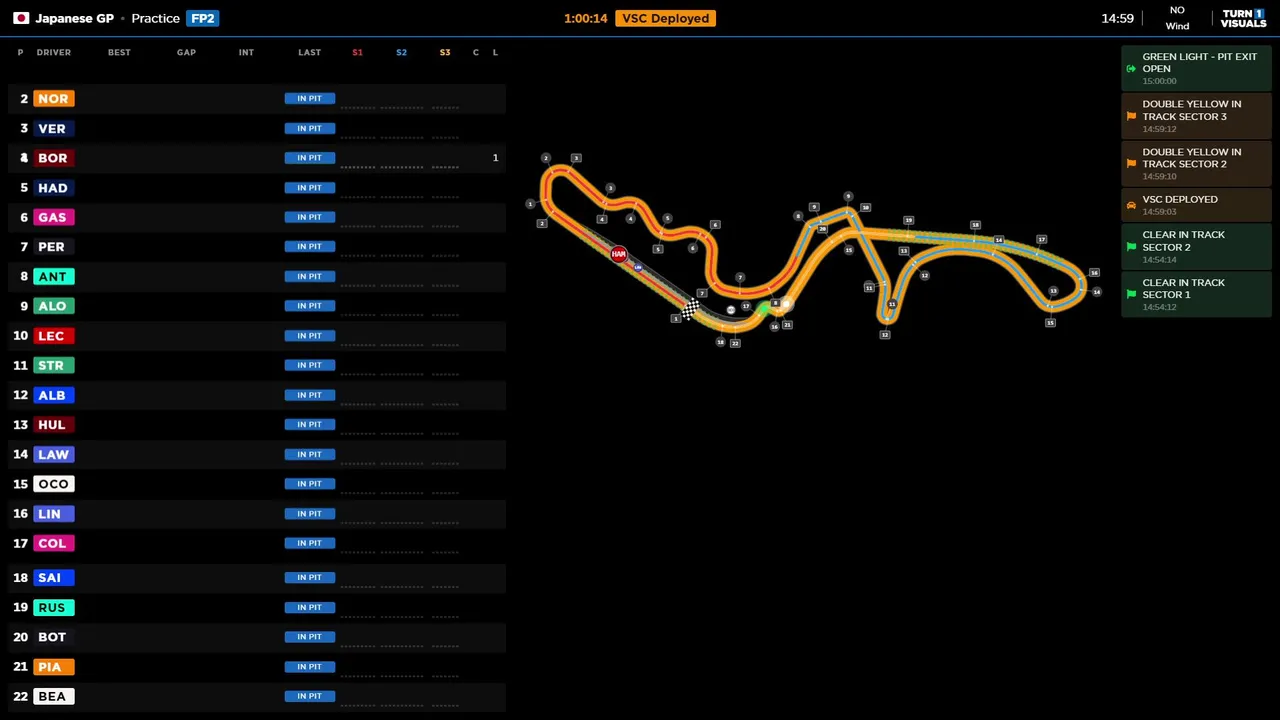Select the LIN driver tag

tap(53, 513)
